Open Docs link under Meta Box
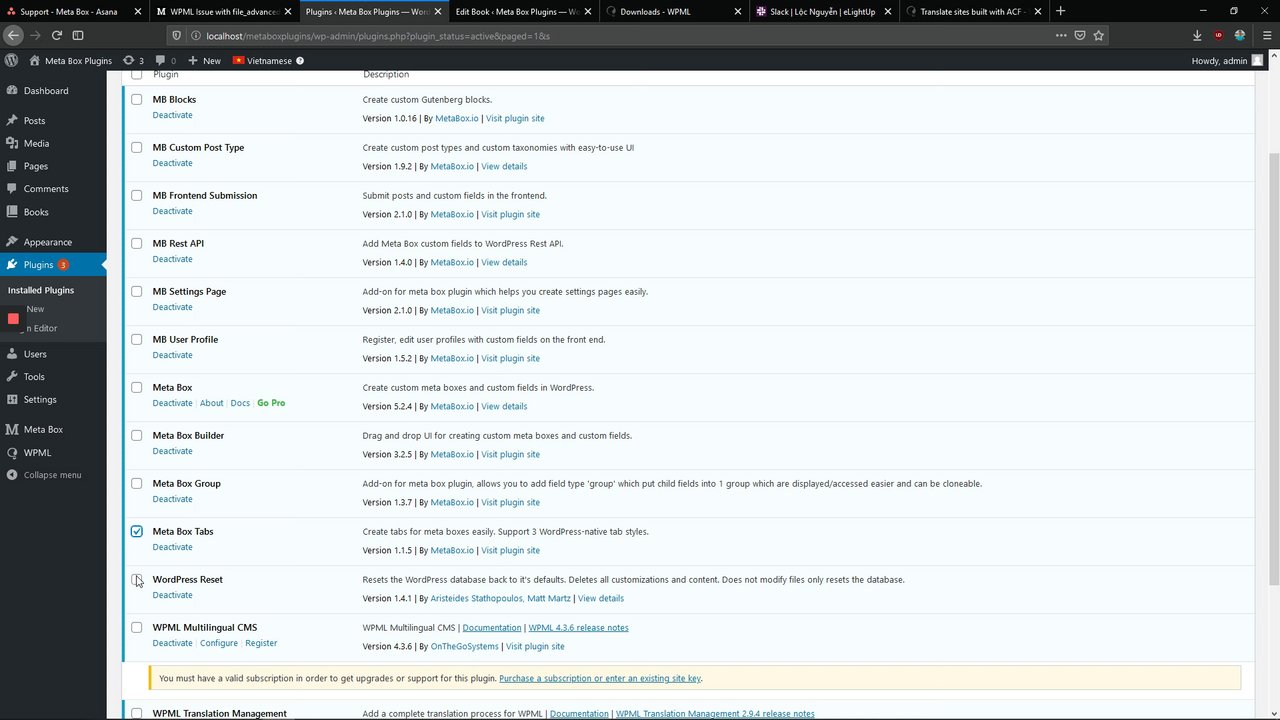1280x720 pixels. [x=240, y=403]
